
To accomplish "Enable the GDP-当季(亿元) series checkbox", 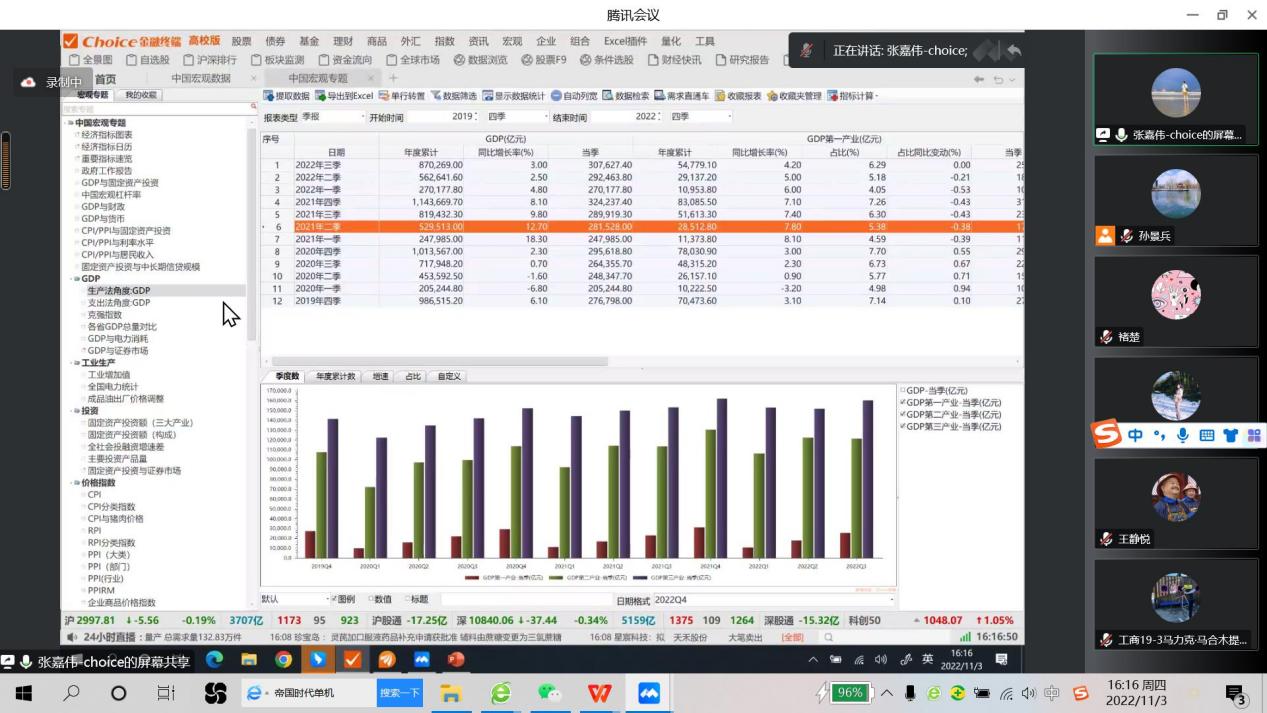I will (903, 391).
